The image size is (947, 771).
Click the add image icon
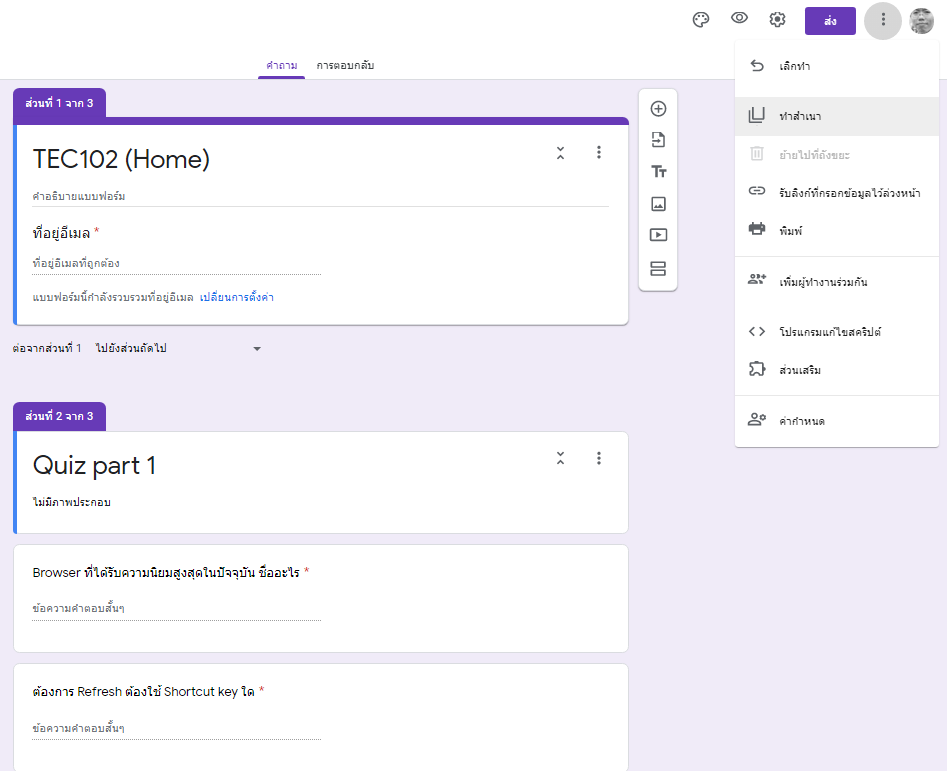click(x=658, y=204)
